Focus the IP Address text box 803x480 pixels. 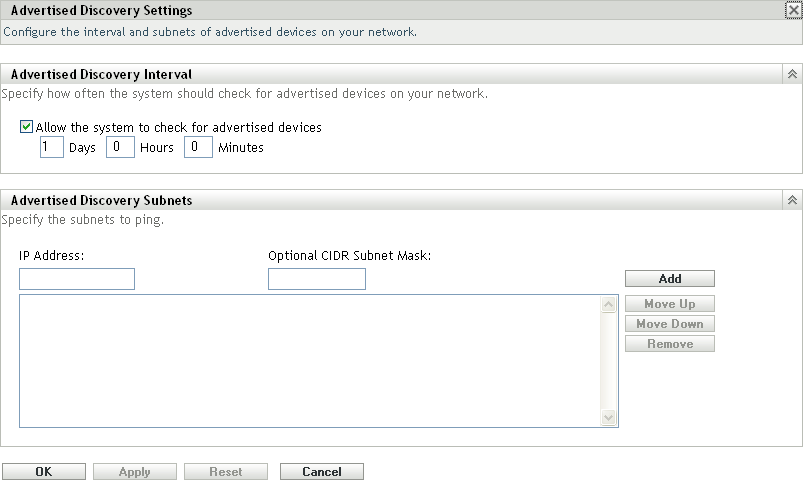coord(77,279)
